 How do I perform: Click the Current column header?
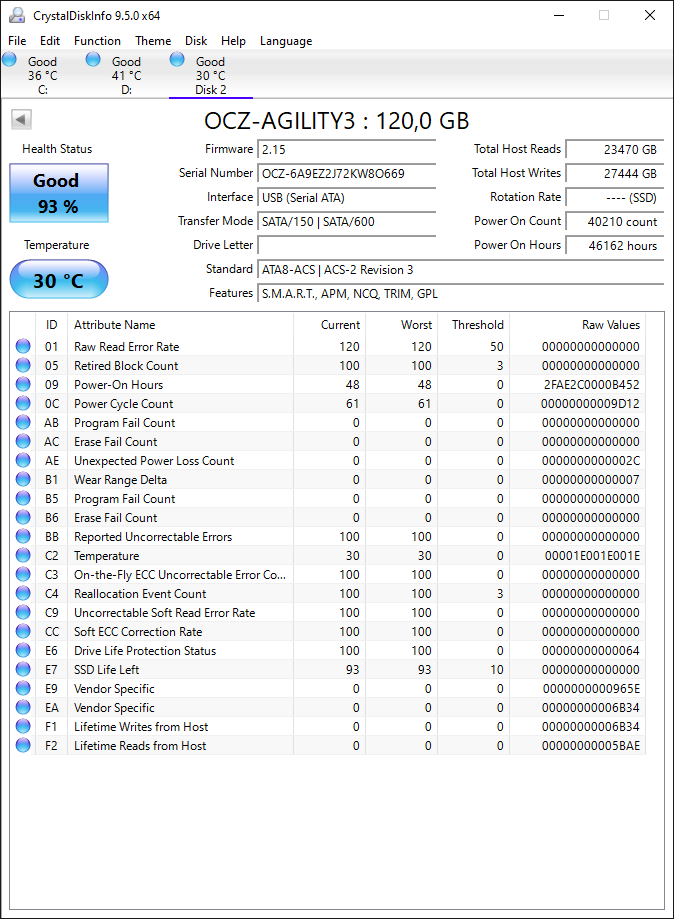coord(329,324)
